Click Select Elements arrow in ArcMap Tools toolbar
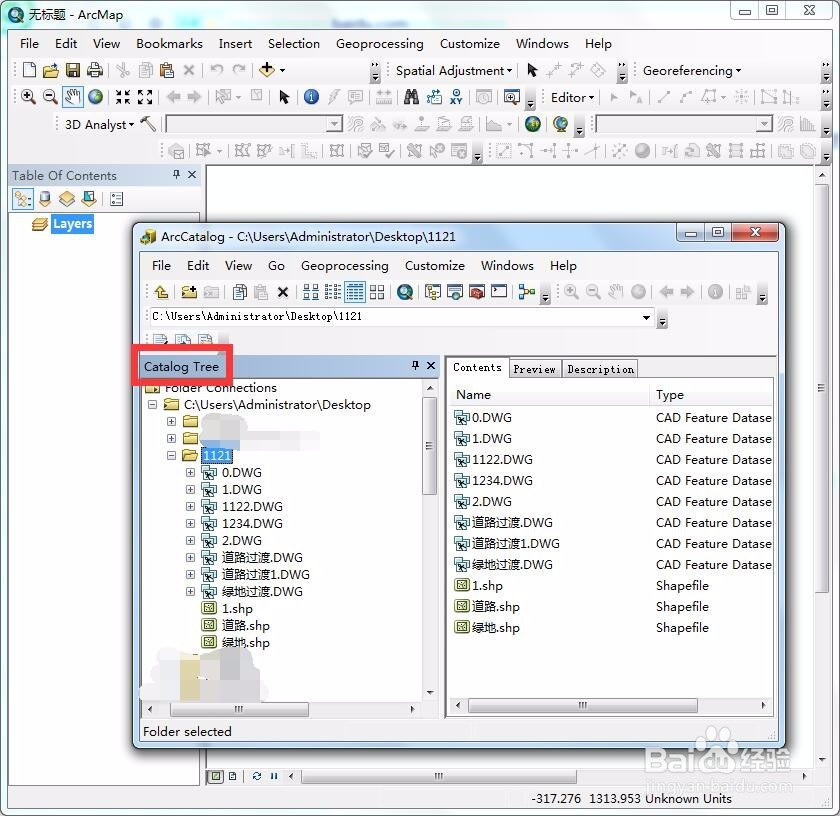This screenshot has width=840, height=816. point(284,97)
